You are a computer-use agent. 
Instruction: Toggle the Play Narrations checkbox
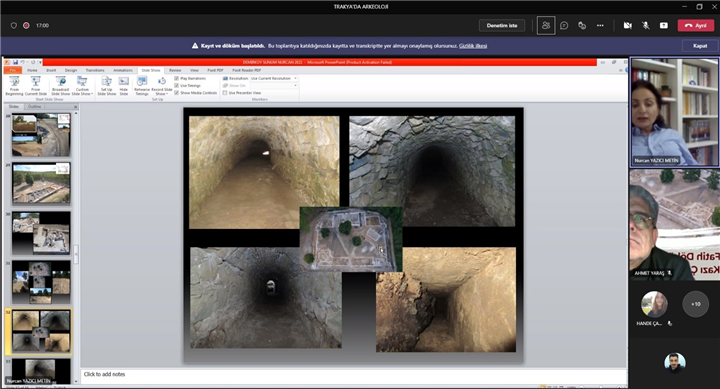[x=176, y=79]
